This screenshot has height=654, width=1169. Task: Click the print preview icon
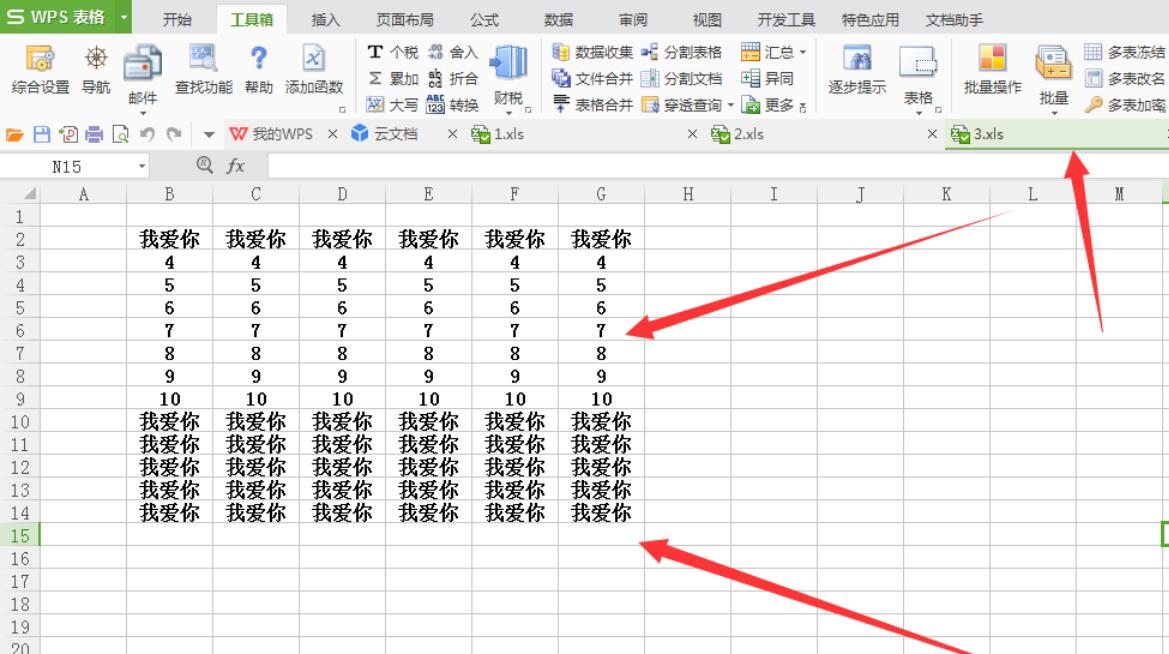(x=120, y=135)
